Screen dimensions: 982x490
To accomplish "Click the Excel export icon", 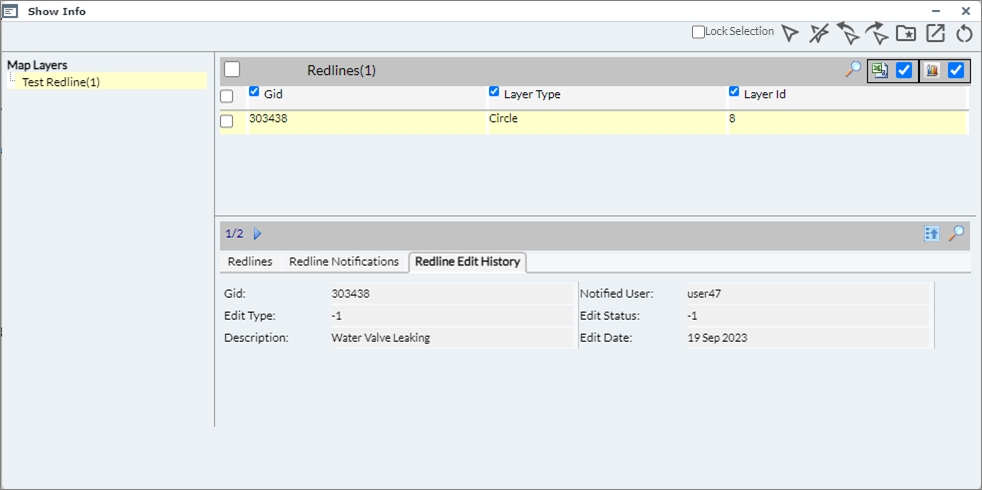I will tap(880, 70).
